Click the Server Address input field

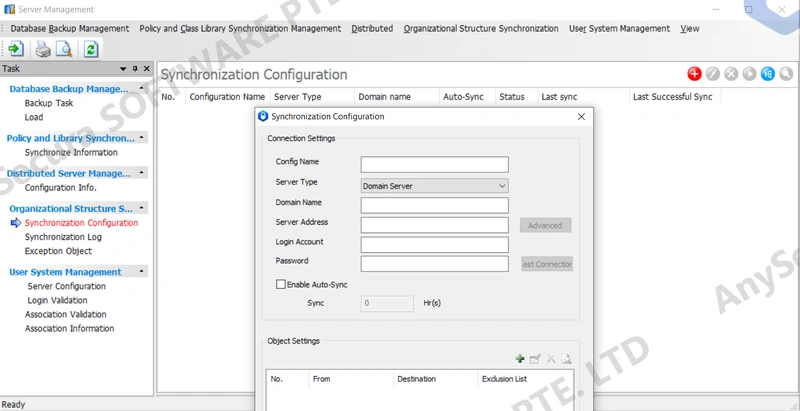pos(435,225)
